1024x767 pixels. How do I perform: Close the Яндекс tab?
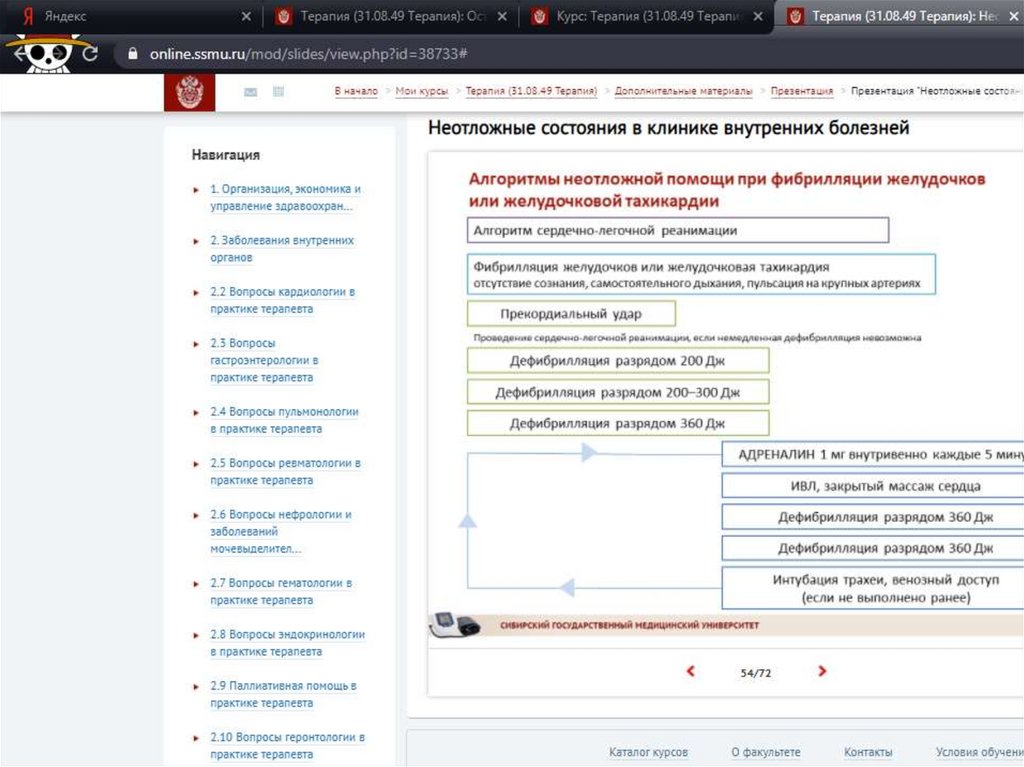pyautogui.click(x=246, y=16)
